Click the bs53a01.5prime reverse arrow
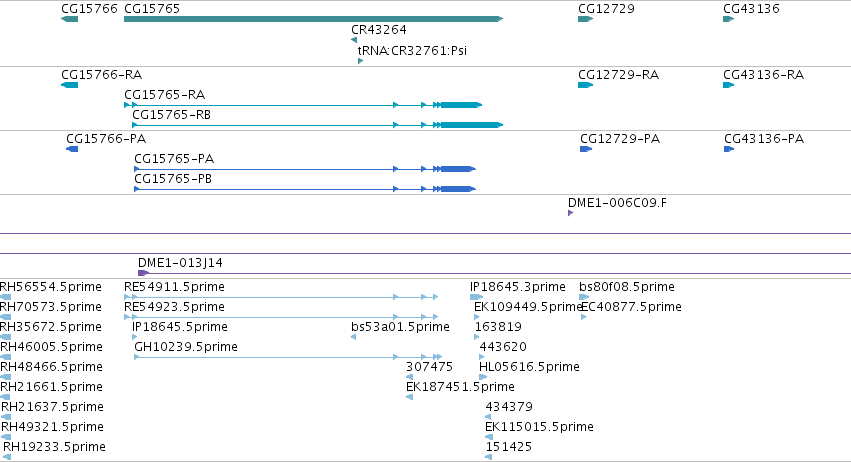 (x=353, y=337)
